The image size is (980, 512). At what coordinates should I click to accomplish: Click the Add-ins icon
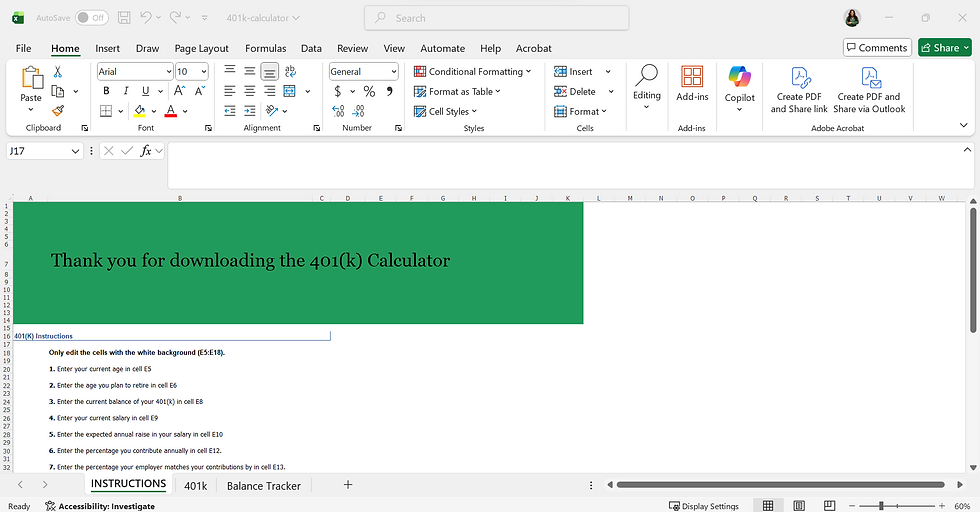[692, 78]
